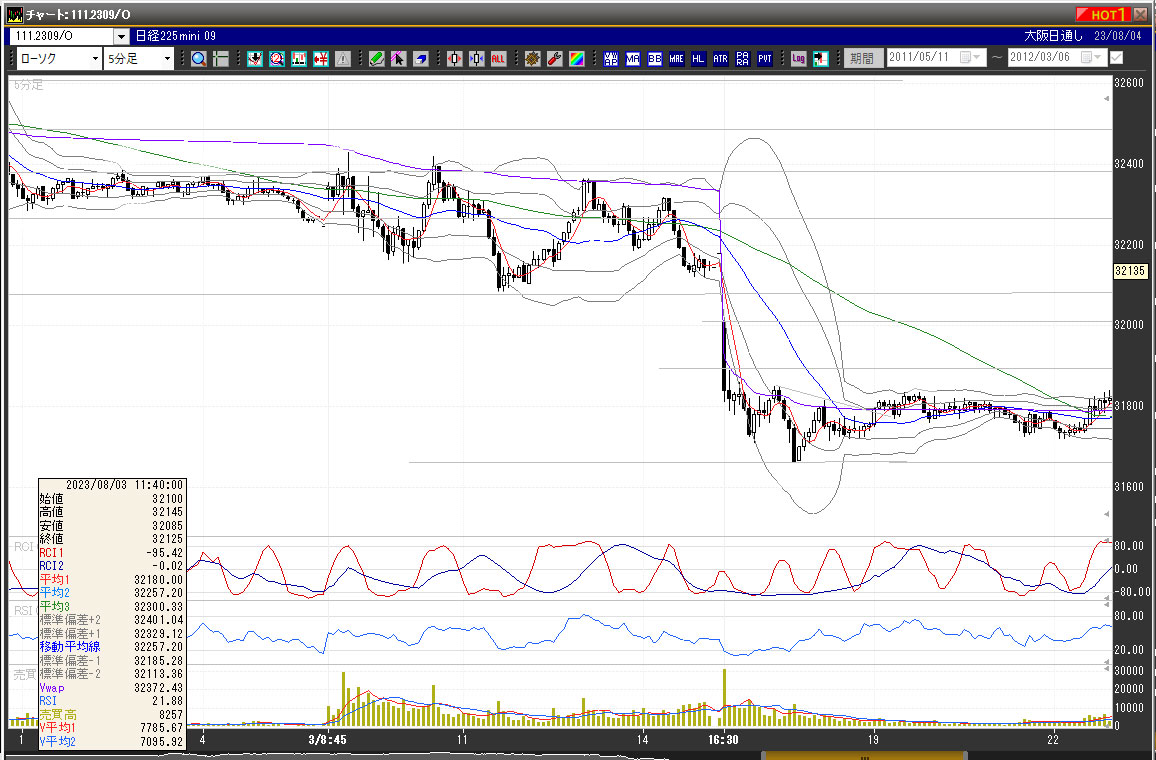Click the warning triangle alert icon
This screenshot has height=760, width=1156.
[343, 59]
